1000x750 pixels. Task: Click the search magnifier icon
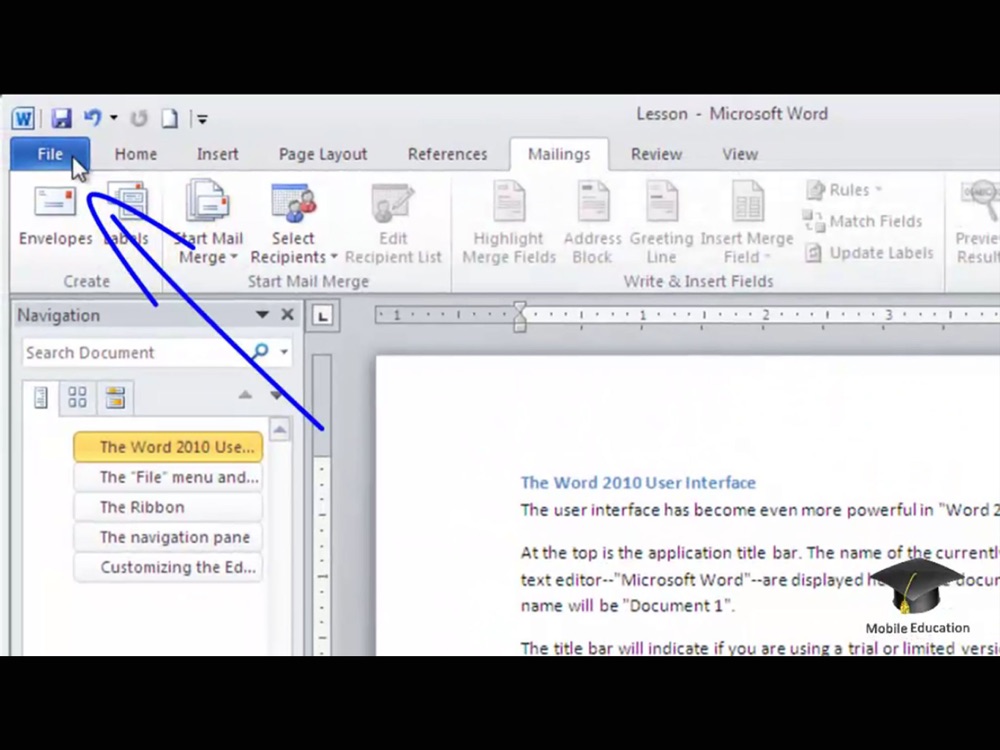[x=260, y=351]
